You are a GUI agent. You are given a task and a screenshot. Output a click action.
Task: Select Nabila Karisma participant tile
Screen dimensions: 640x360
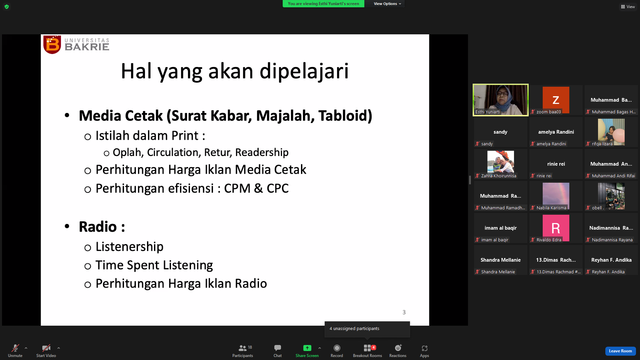click(x=556, y=196)
